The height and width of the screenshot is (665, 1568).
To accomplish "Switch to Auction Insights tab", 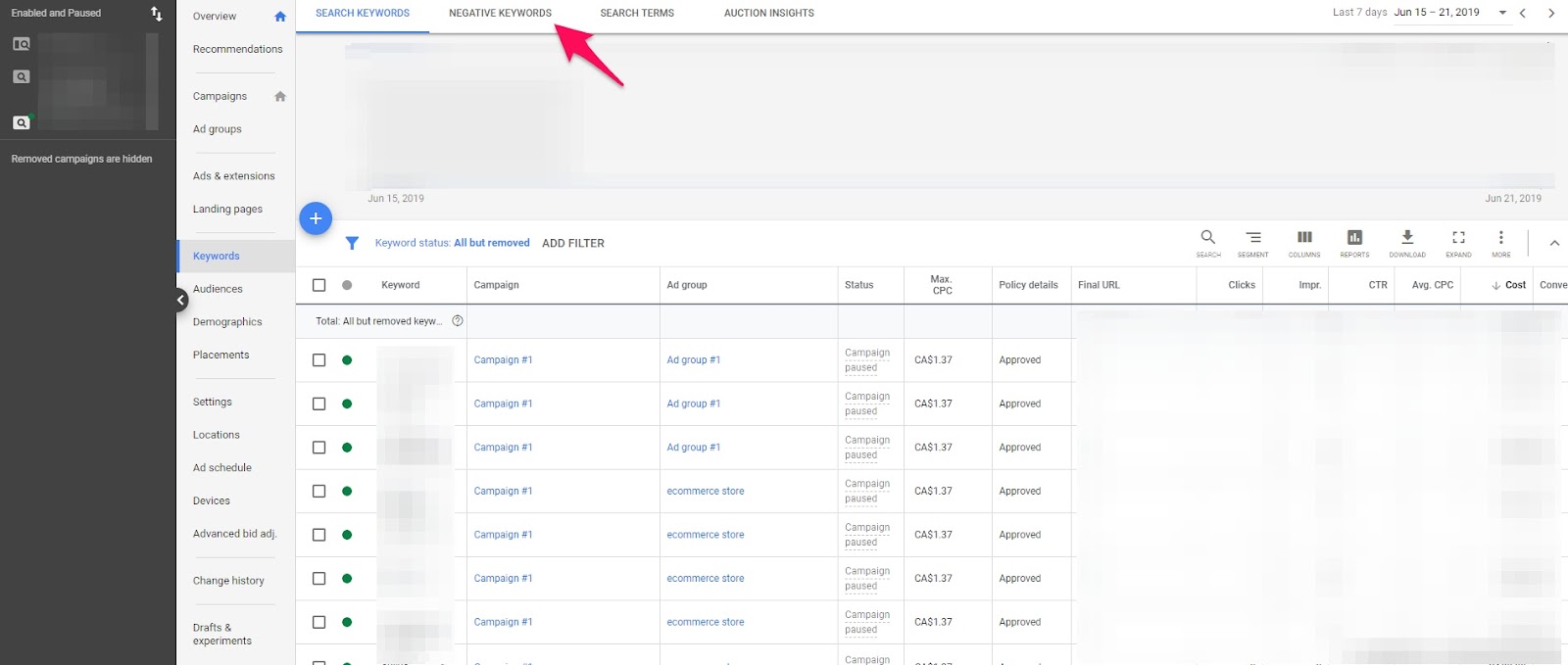I will [x=769, y=13].
